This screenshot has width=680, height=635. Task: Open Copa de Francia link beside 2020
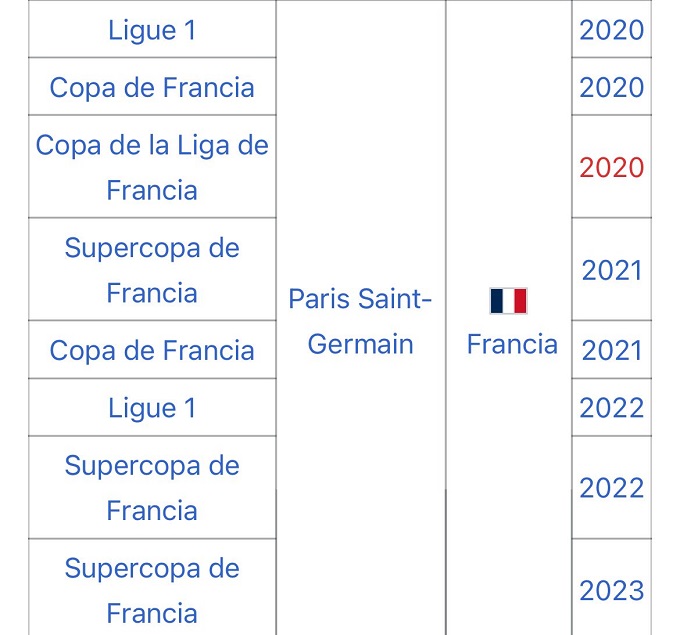[x=152, y=87]
